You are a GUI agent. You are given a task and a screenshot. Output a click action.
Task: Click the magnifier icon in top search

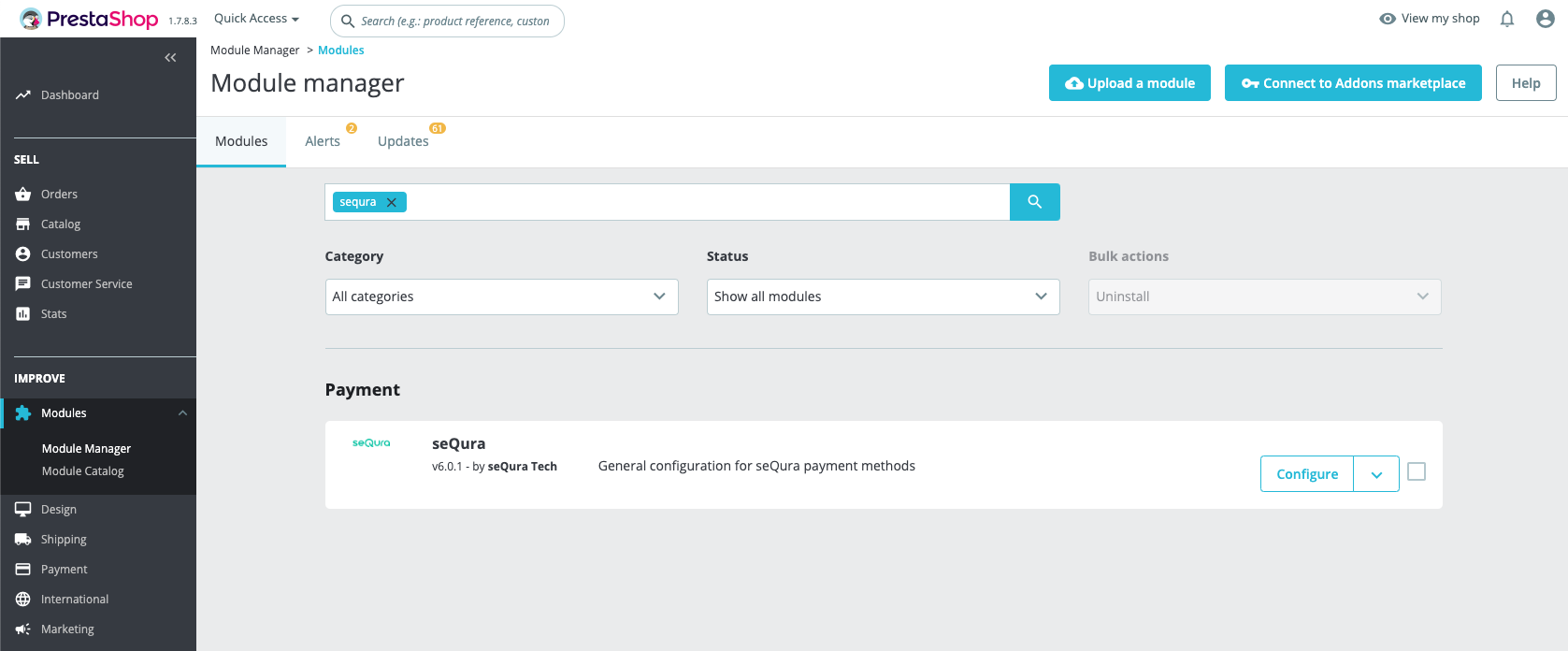click(x=348, y=21)
